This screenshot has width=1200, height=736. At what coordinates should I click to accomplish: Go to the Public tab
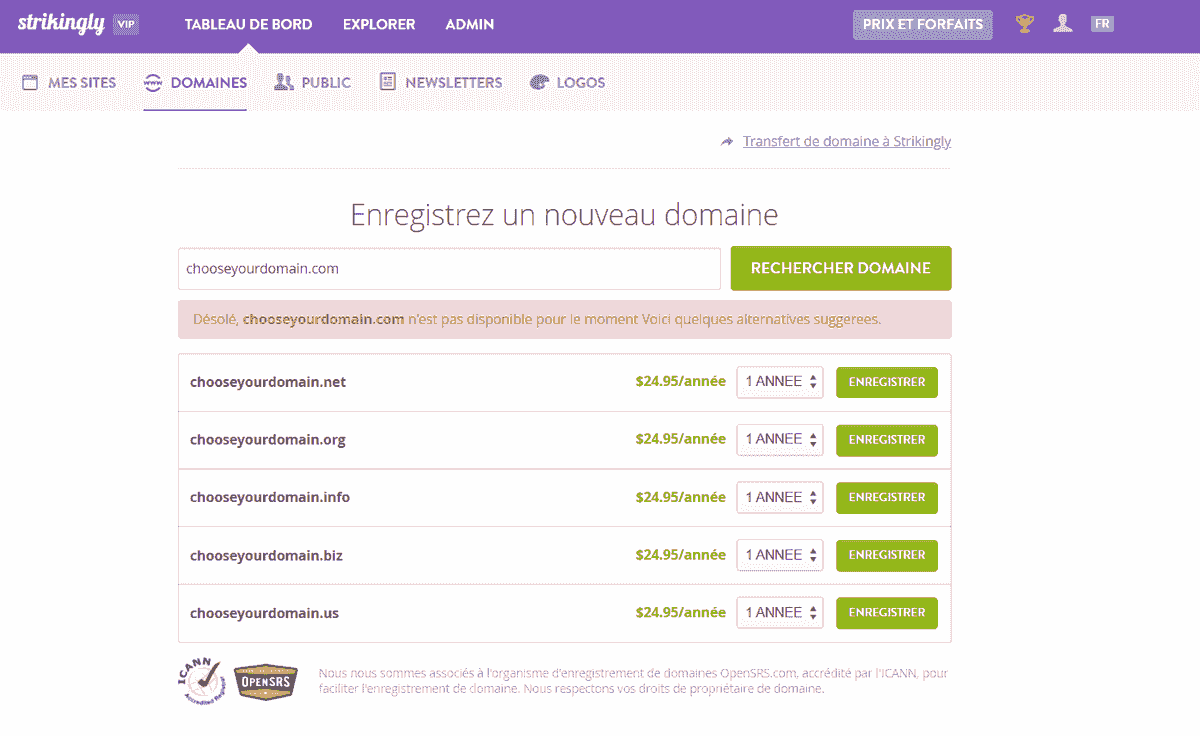click(312, 82)
